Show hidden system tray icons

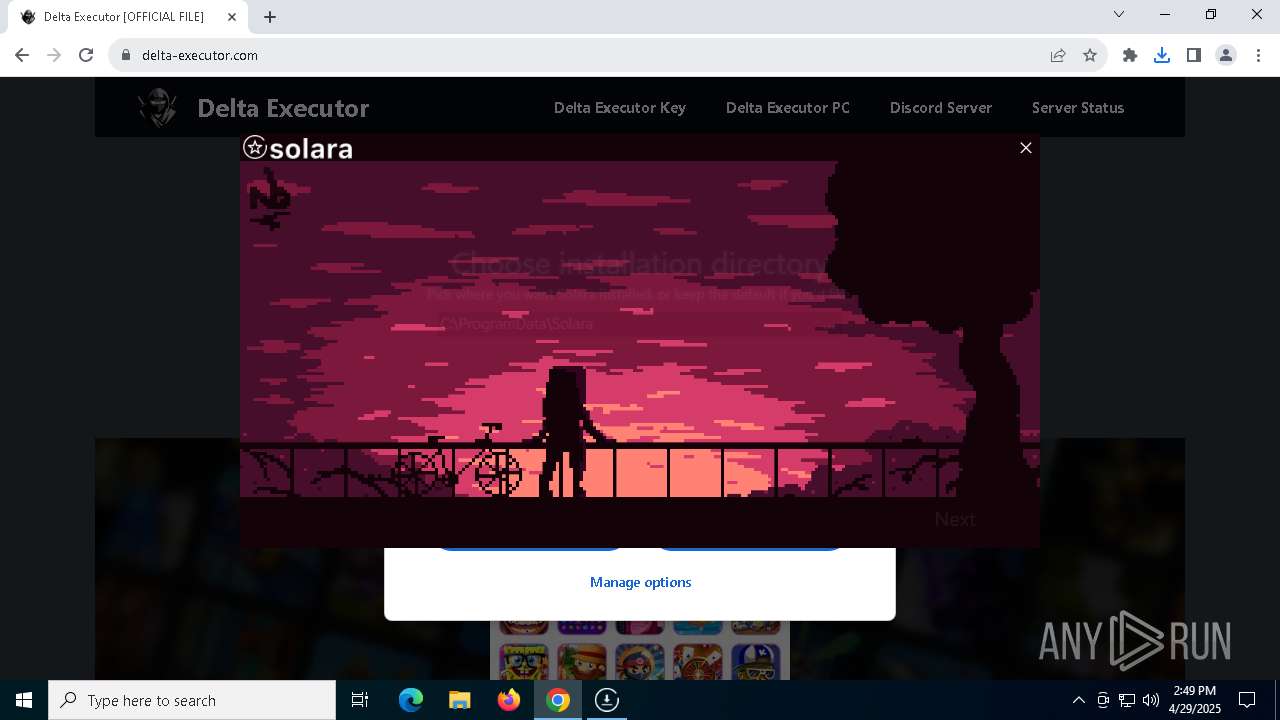click(x=1078, y=700)
